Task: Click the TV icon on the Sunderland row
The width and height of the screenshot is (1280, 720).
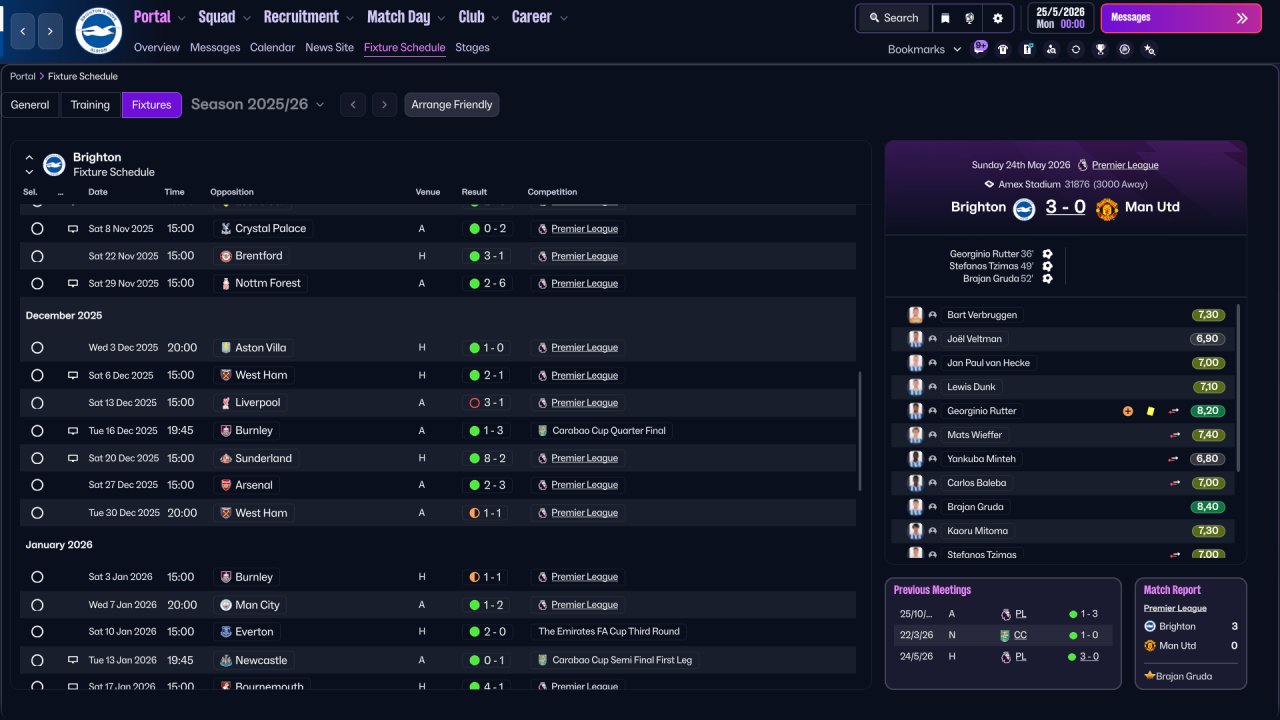Action: click(72, 459)
